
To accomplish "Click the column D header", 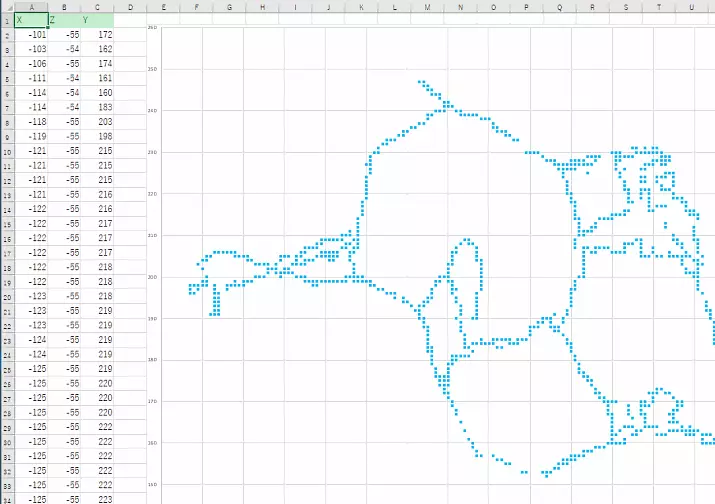I will point(130,7).
